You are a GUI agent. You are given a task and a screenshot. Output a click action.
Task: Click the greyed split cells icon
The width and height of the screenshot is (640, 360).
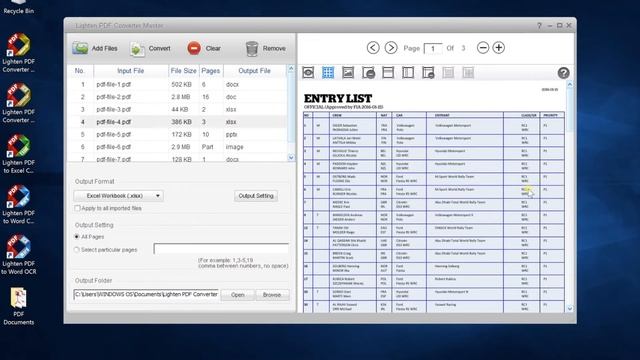(x=468, y=73)
